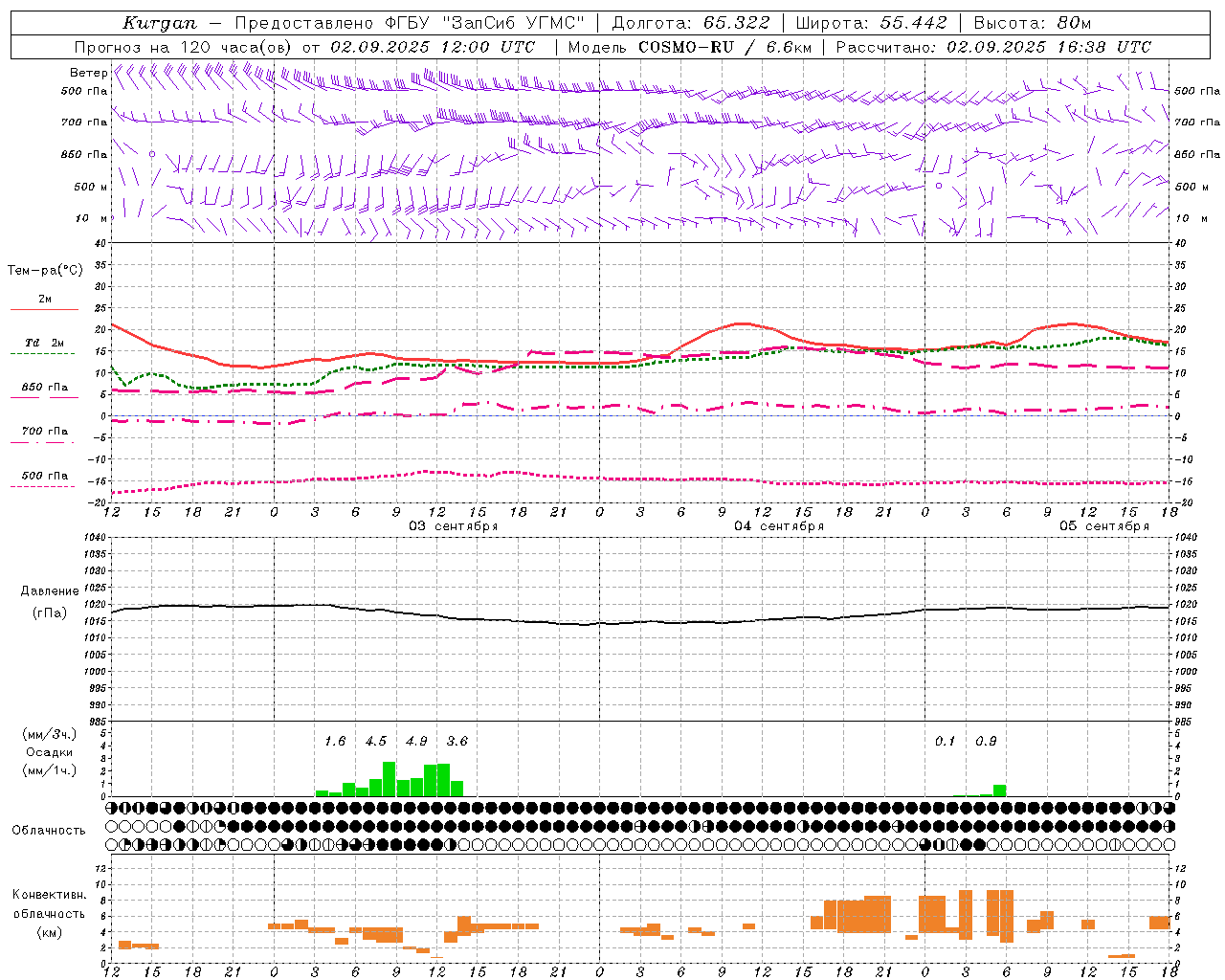Screen dimensions: 1225x980
Task: Click the station name Kurgan in header
Action: pos(159,23)
